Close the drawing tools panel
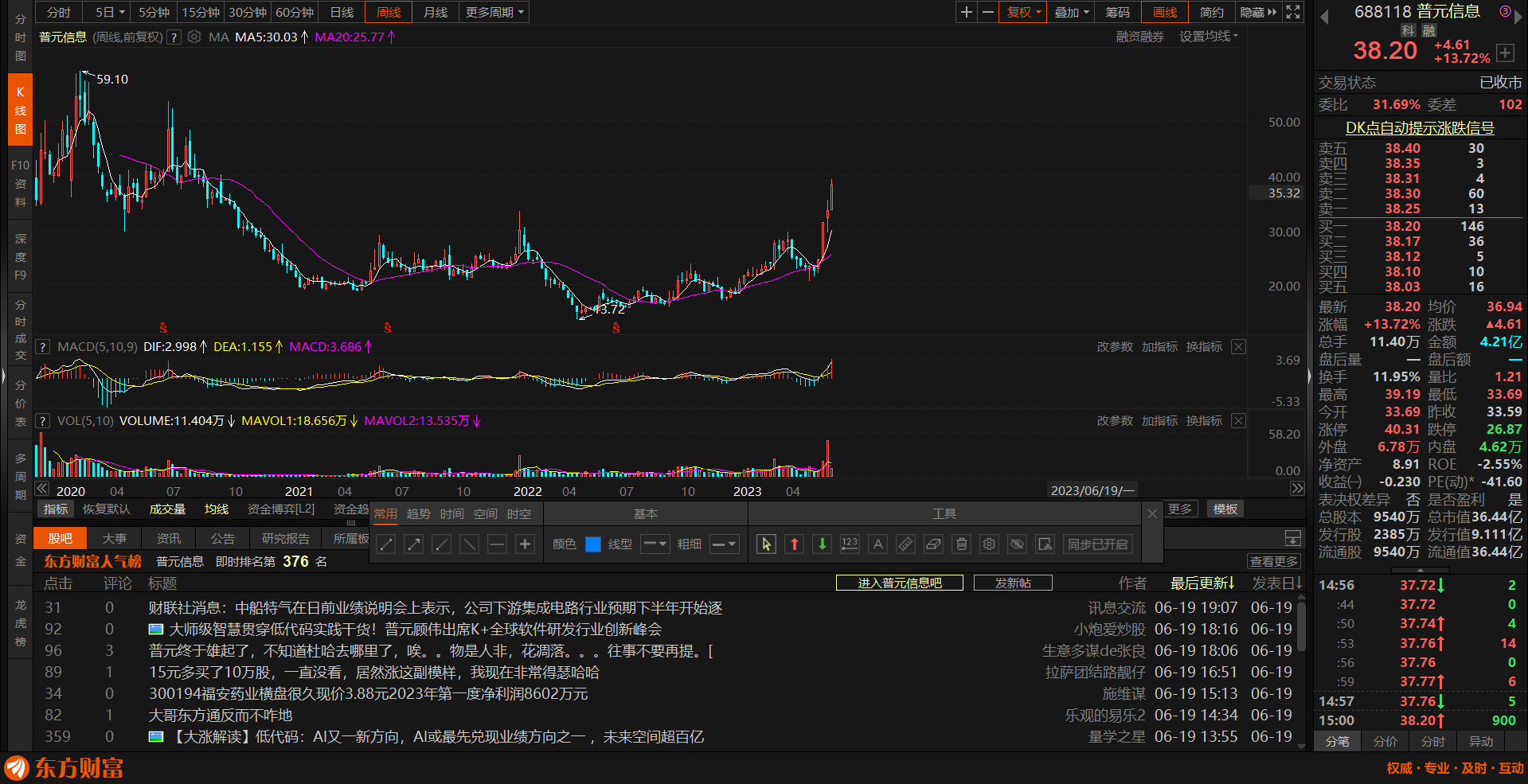The height and width of the screenshot is (784, 1528). (1152, 514)
